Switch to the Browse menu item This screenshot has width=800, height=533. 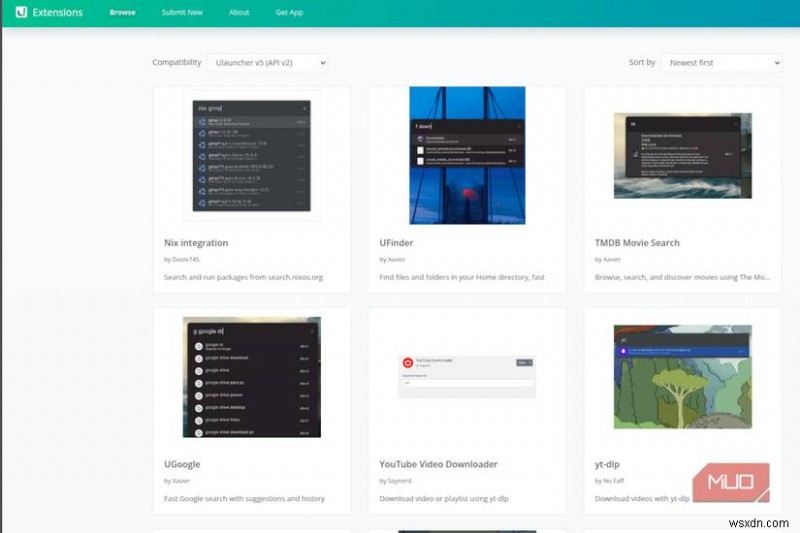tap(122, 12)
